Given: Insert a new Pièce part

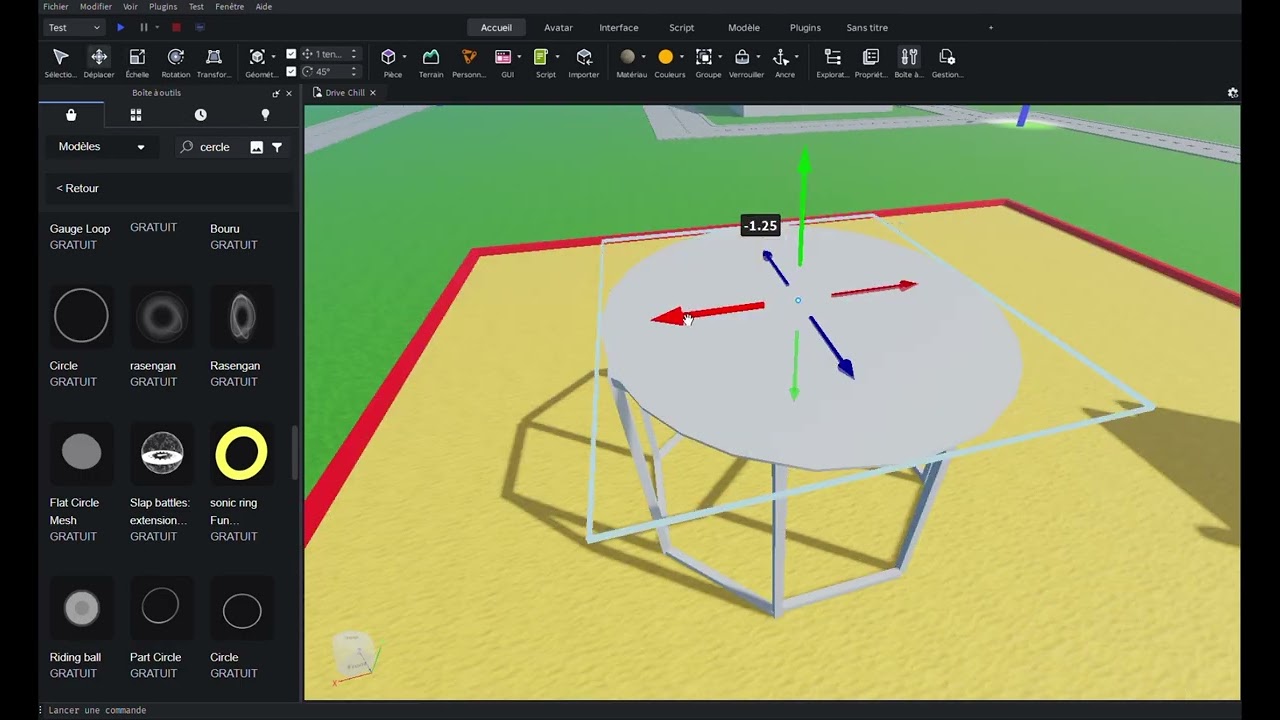Looking at the screenshot, I should coord(389,63).
